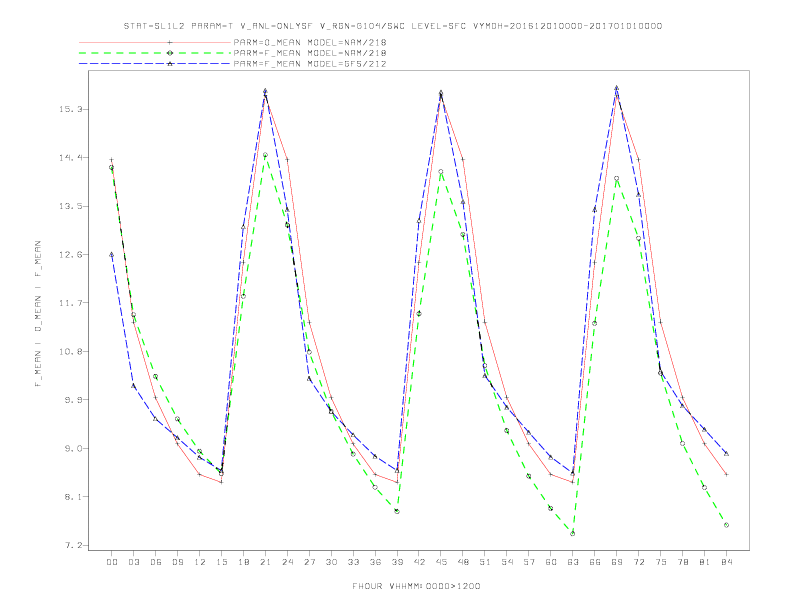Image resolution: width=792 pixels, height=612 pixels.
Task: Click x-axis forecast hour label 21
Action: point(265,562)
